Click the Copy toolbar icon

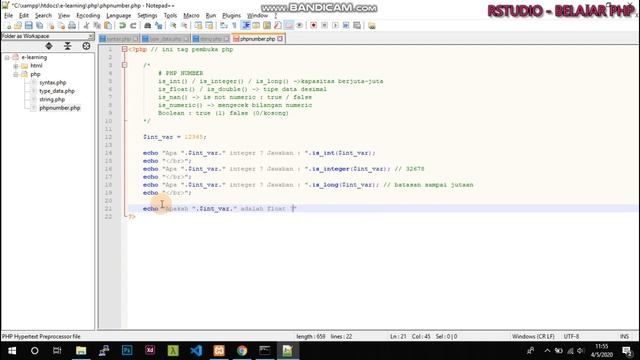(x=97, y=26)
